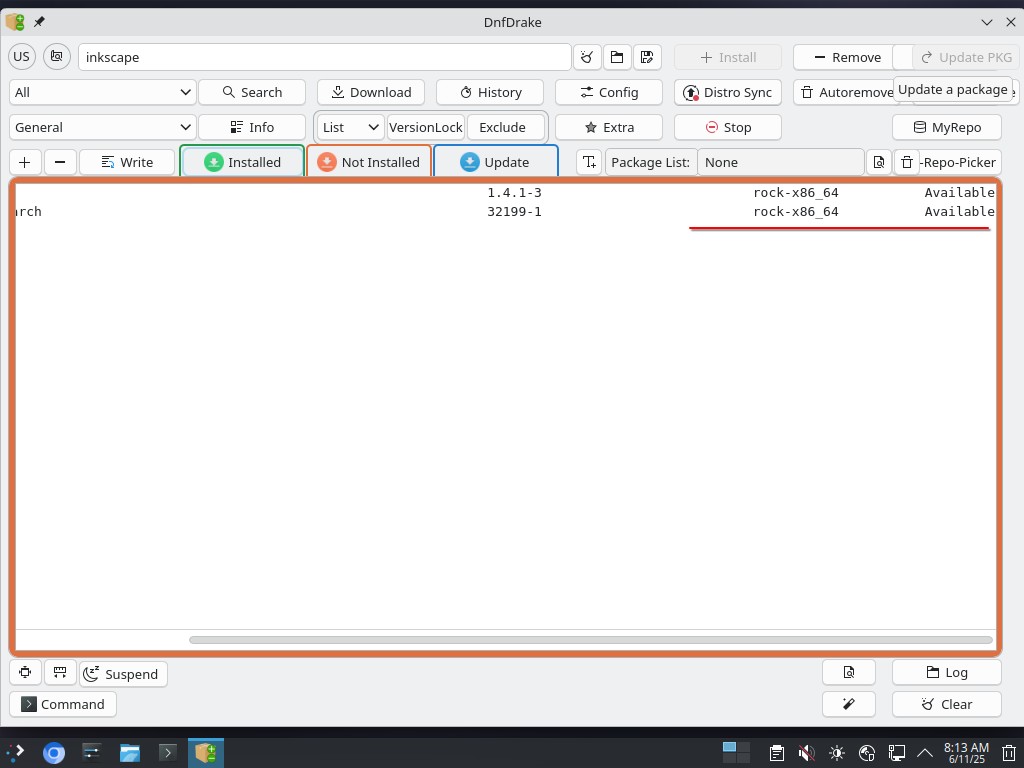The image size is (1024, 768).
Task: Switch to the Update filter tab
Action: point(496,162)
